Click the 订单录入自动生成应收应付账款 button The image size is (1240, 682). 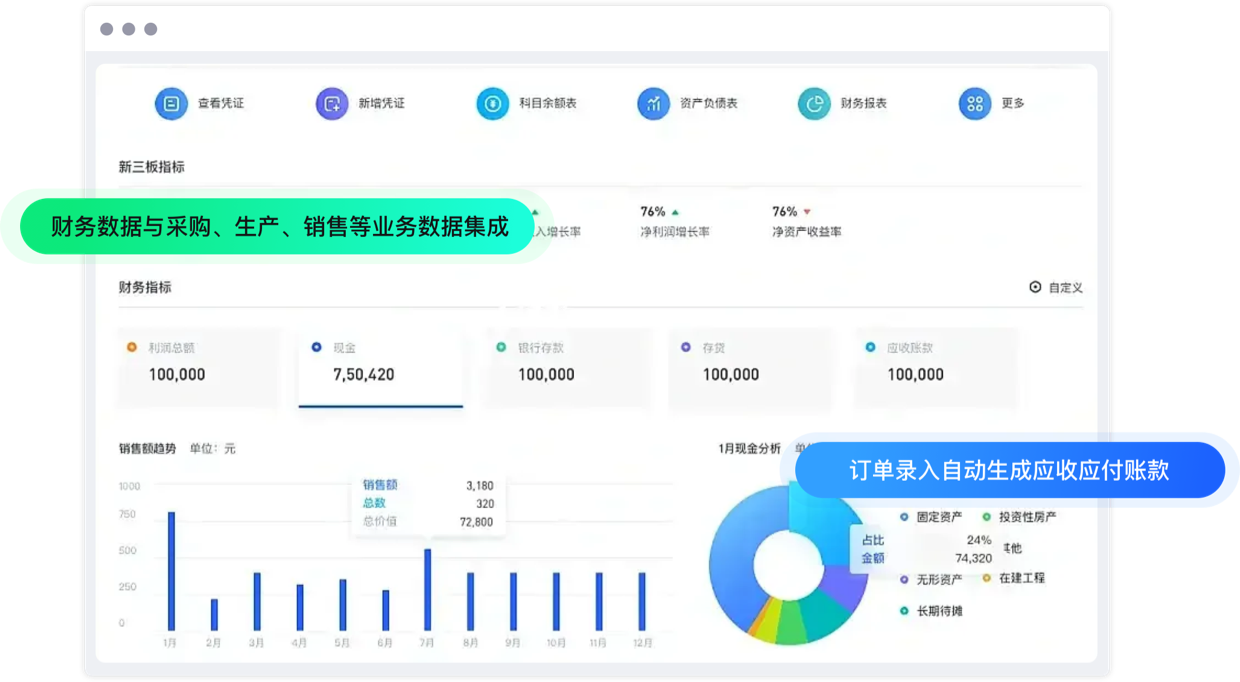point(1009,470)
